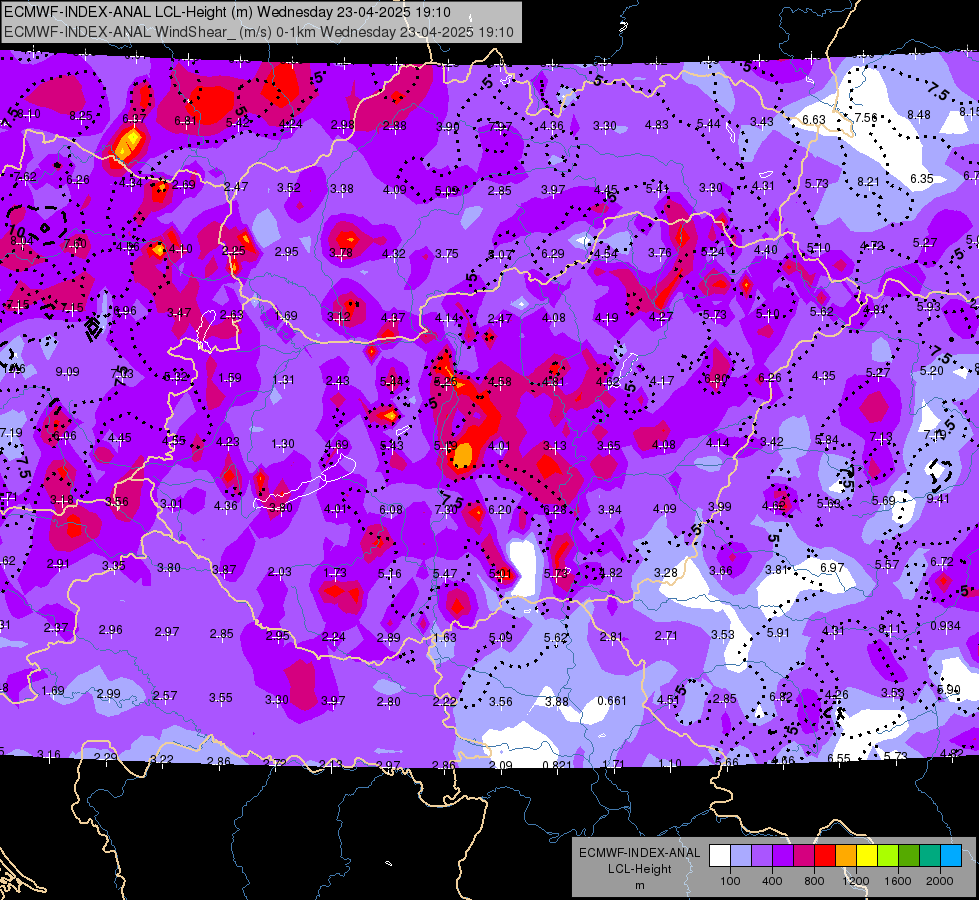The width and height of the screenshot is (979, 900).
Task: Click the legend tick label 1200
Action: tap(856, 881)
